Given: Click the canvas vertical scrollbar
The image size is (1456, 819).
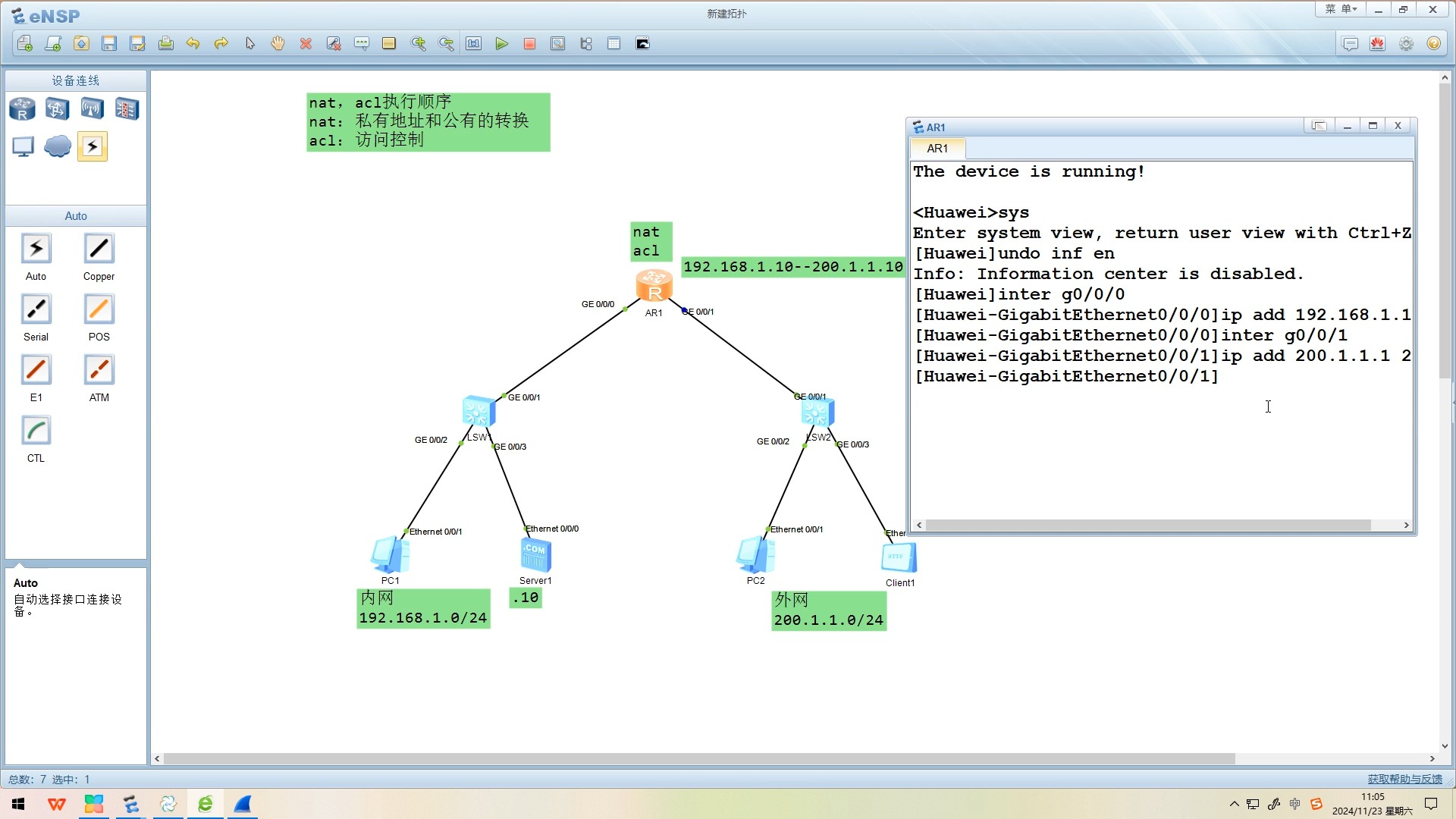Looking at the screenshot, I should point(1444,227).
